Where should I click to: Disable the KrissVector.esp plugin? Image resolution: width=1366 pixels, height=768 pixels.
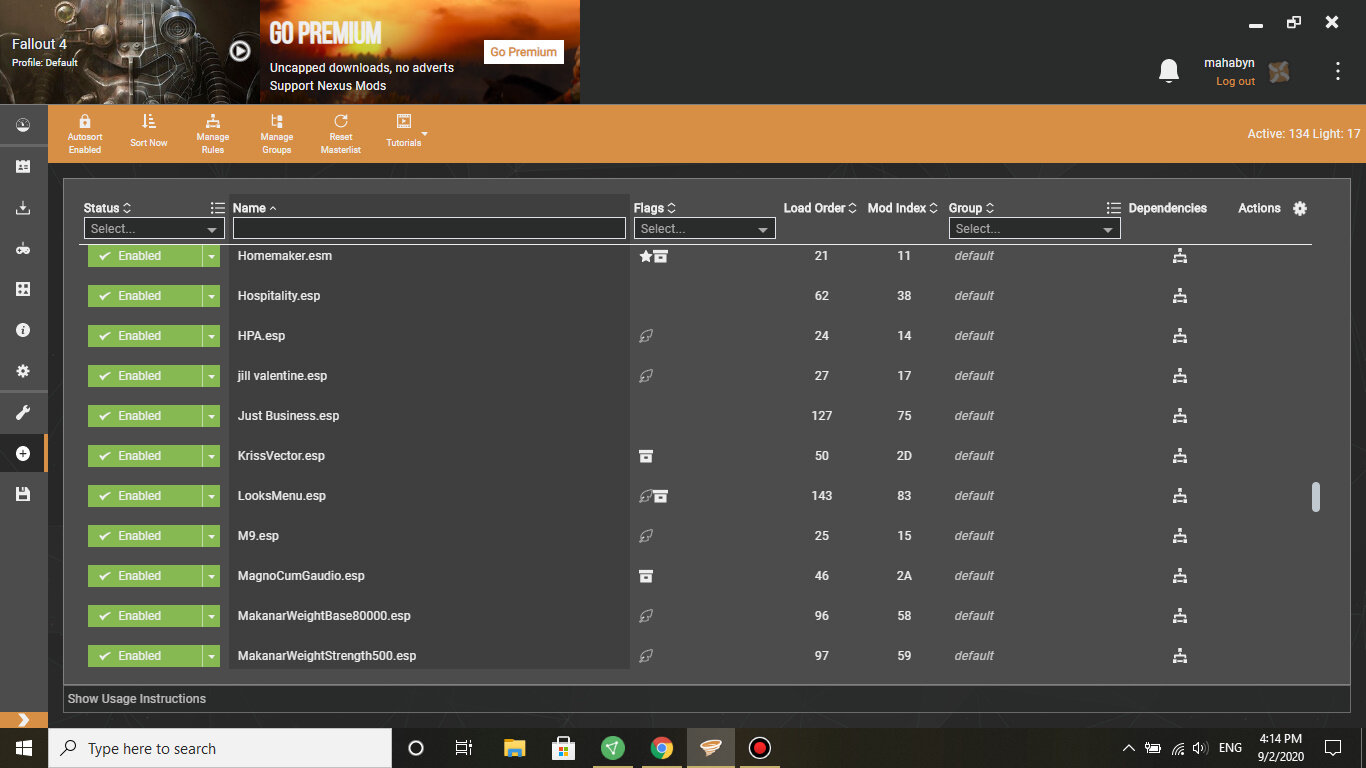[x=145, y=456]
